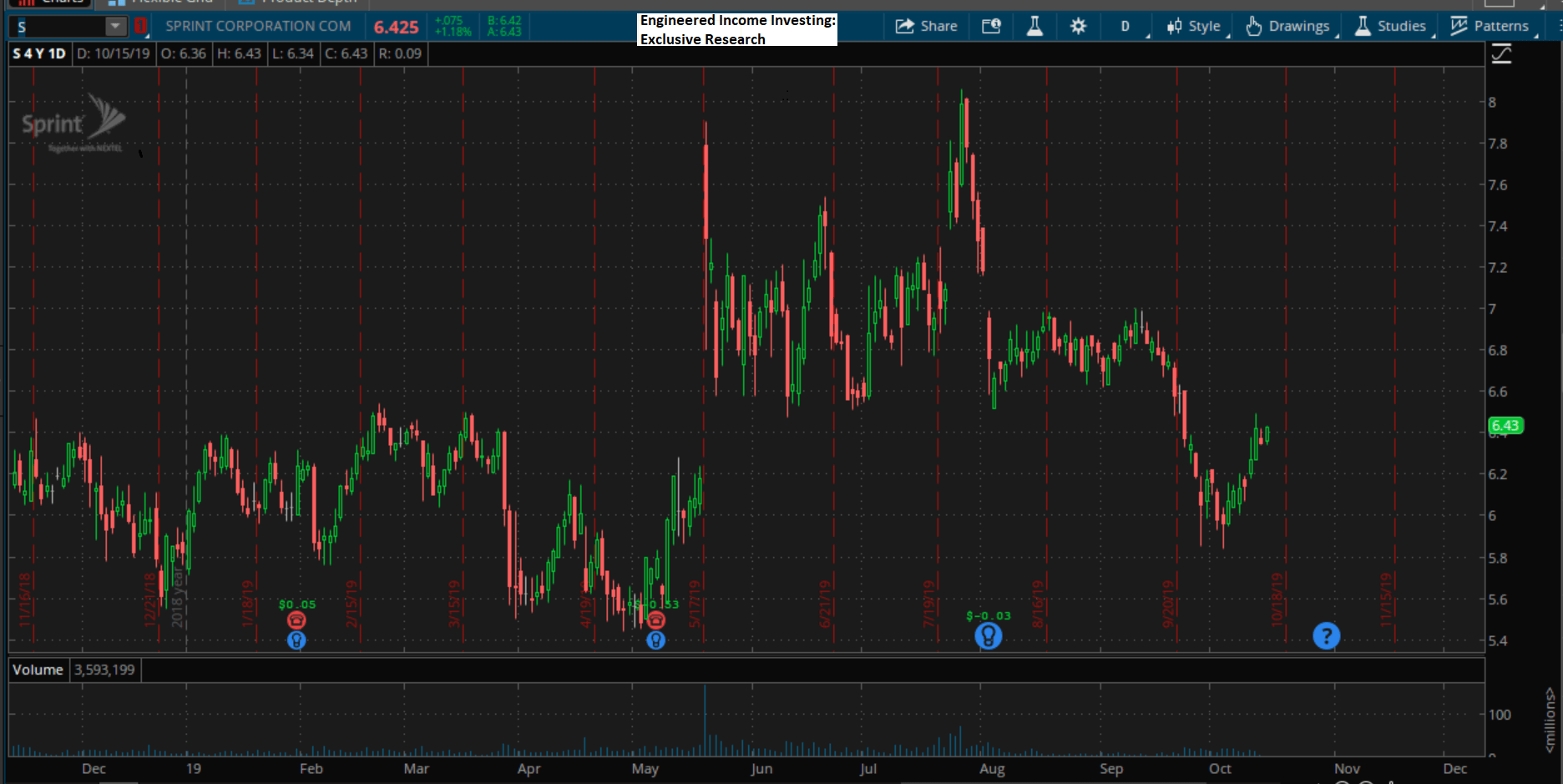Click the bid value B: 6.42

click(504, 21)
